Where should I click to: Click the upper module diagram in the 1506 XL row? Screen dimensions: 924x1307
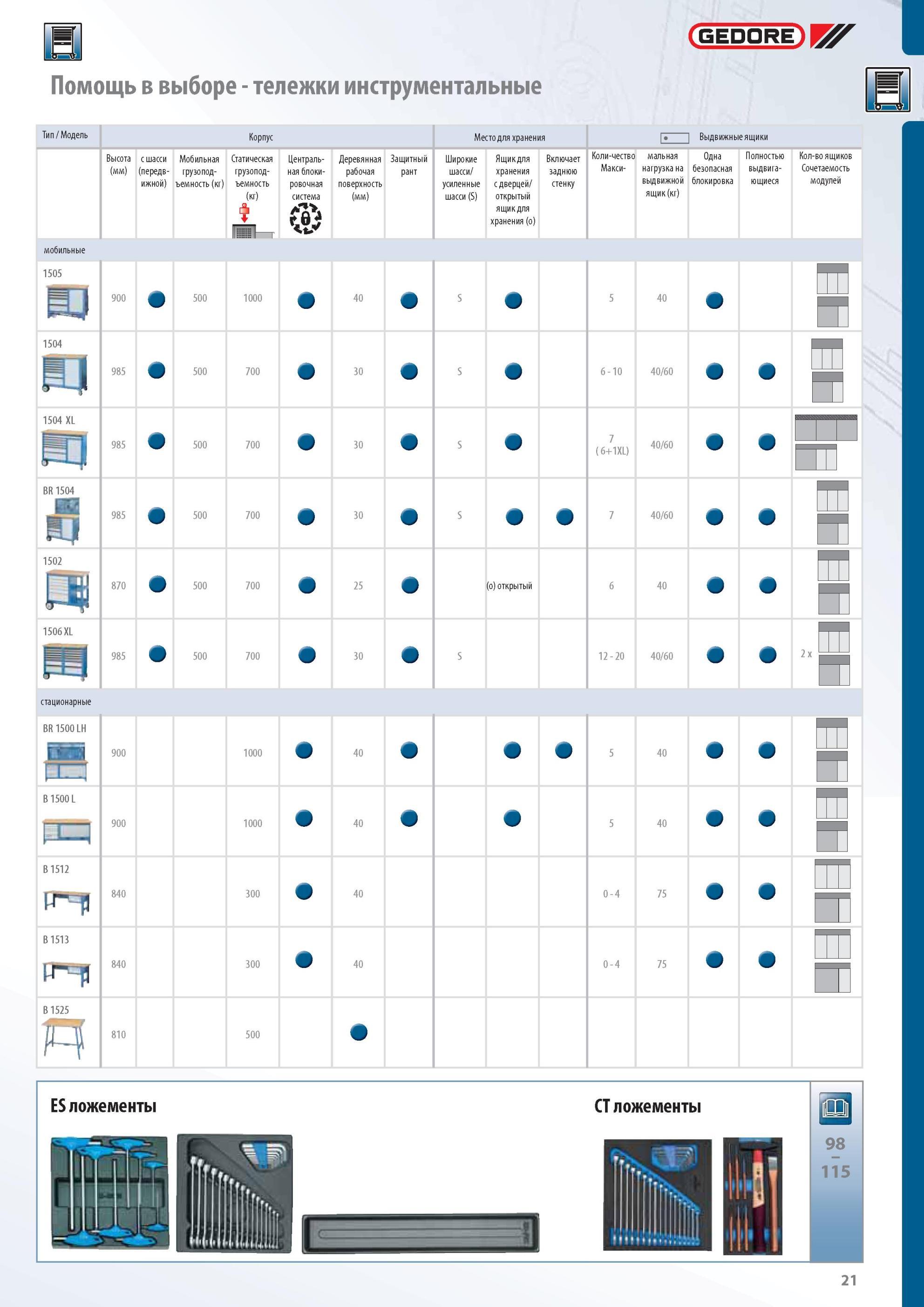834,637
